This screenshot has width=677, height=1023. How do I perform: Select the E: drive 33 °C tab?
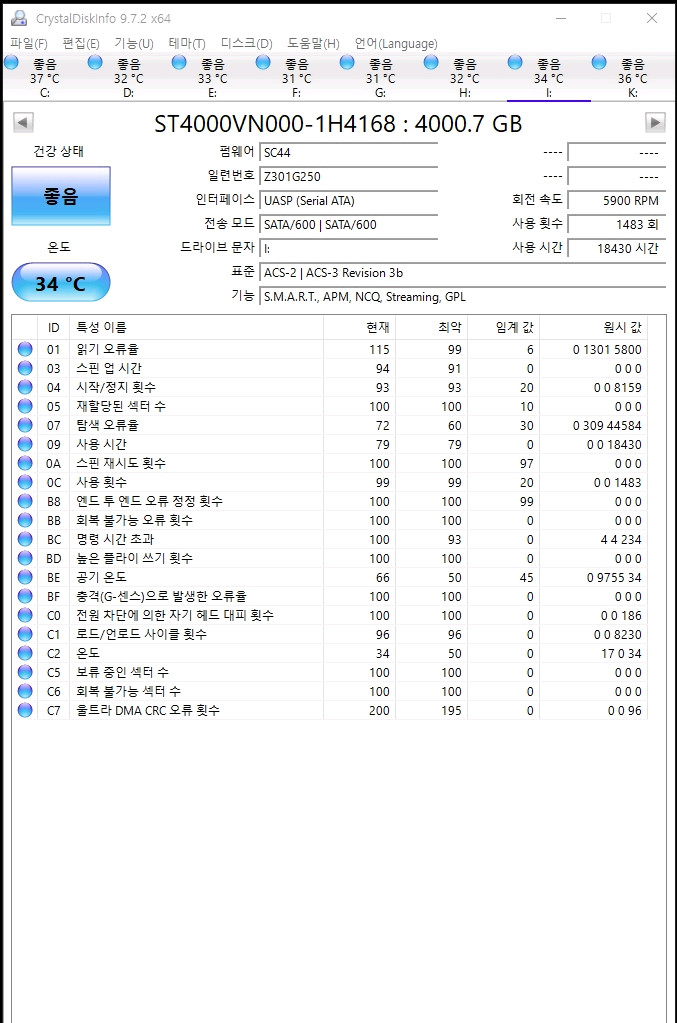click(213, 78)
